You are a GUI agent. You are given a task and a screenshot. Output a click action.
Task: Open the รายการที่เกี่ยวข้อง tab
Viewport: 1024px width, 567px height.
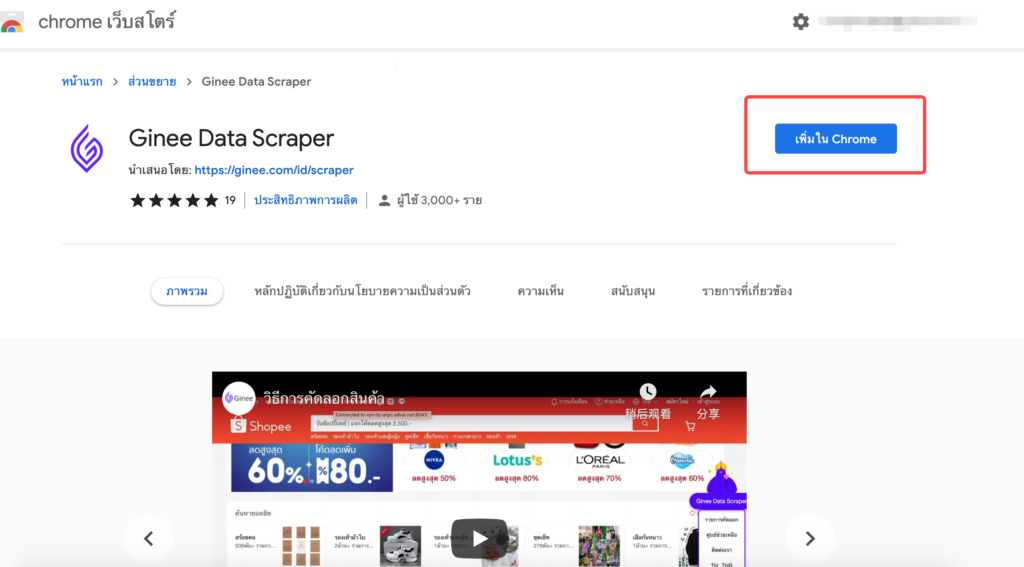(x=747, y=291)
